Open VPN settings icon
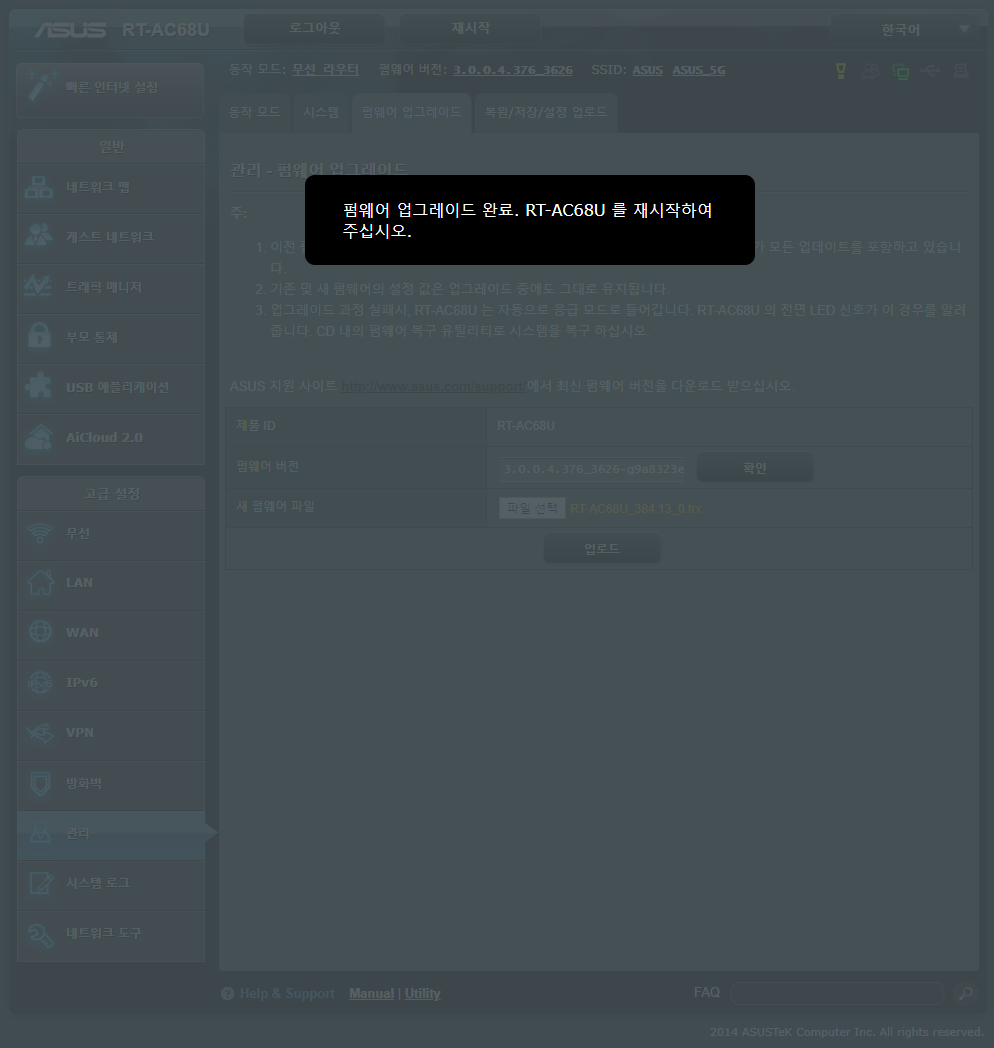Screen dimensions: 994x1048 (40, 733)
